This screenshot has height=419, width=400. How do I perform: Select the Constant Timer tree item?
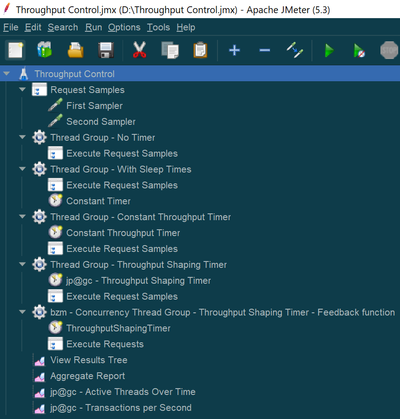pyautogui.click(x=98, y=201)
